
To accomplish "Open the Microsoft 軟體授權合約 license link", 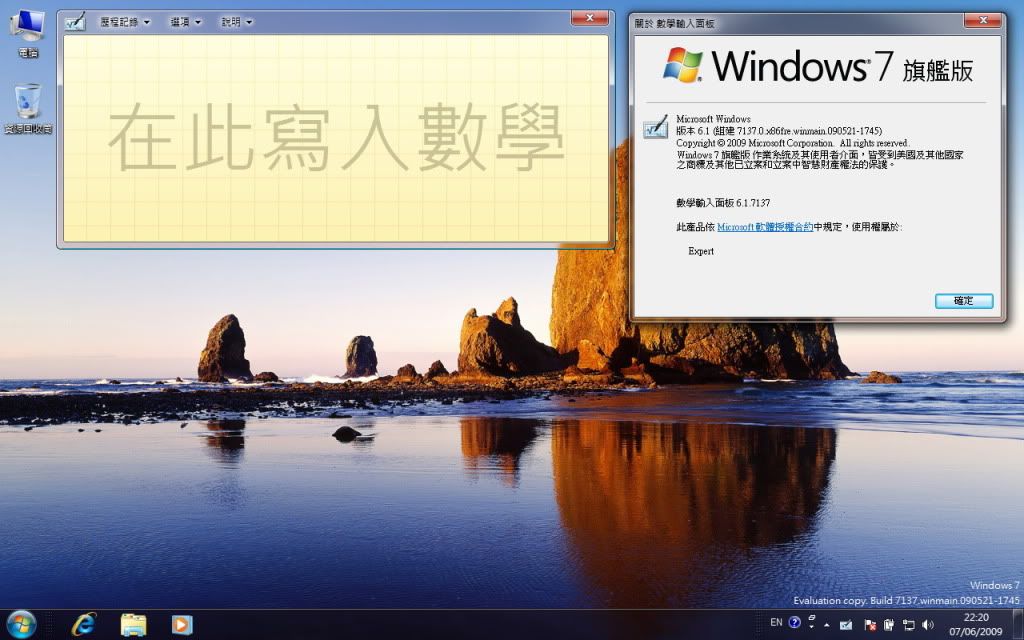I will coord(765,227).
